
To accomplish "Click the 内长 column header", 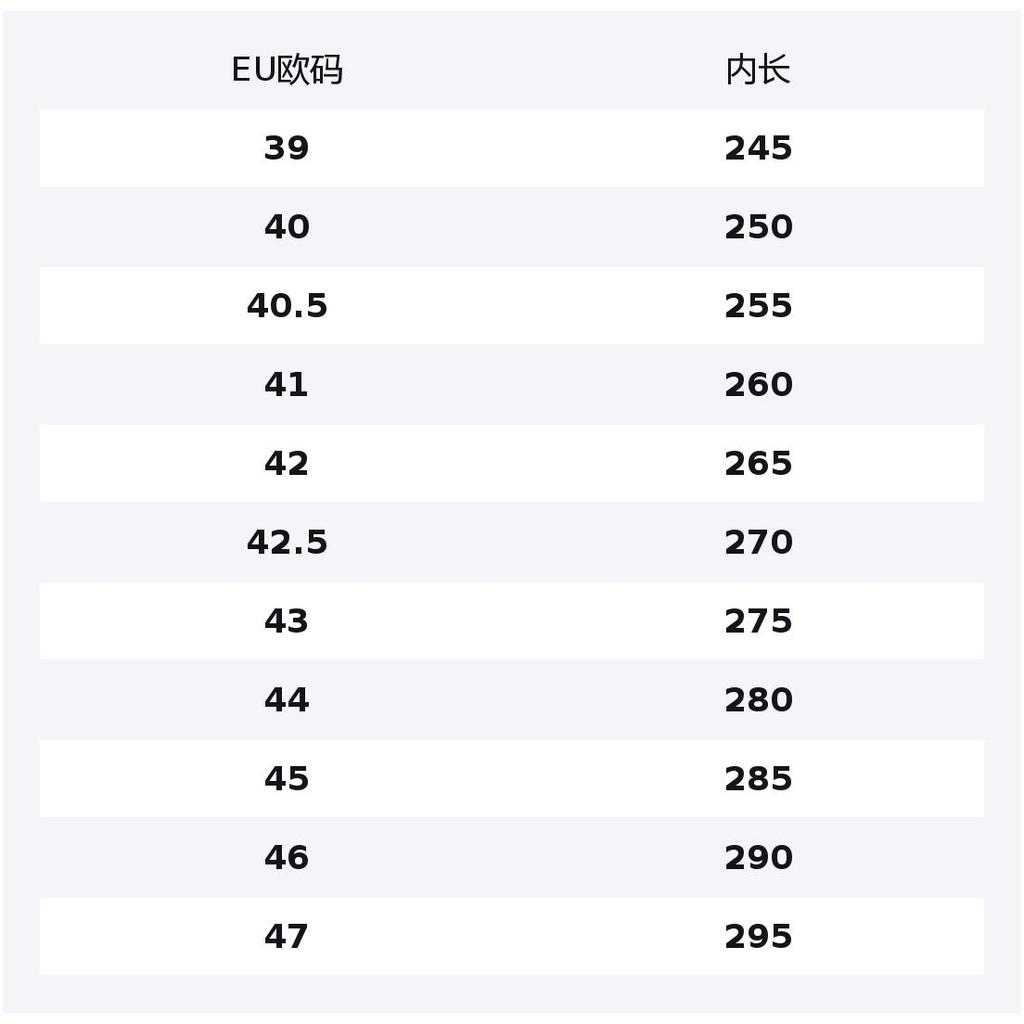I will 758,70.
